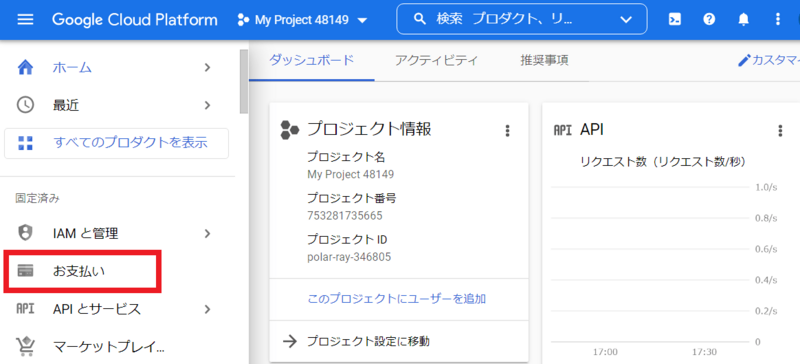Expand the search bar dropdown arrow
Image resolution: width=800 pixels, height=364 pixels.
click(626, 20)
